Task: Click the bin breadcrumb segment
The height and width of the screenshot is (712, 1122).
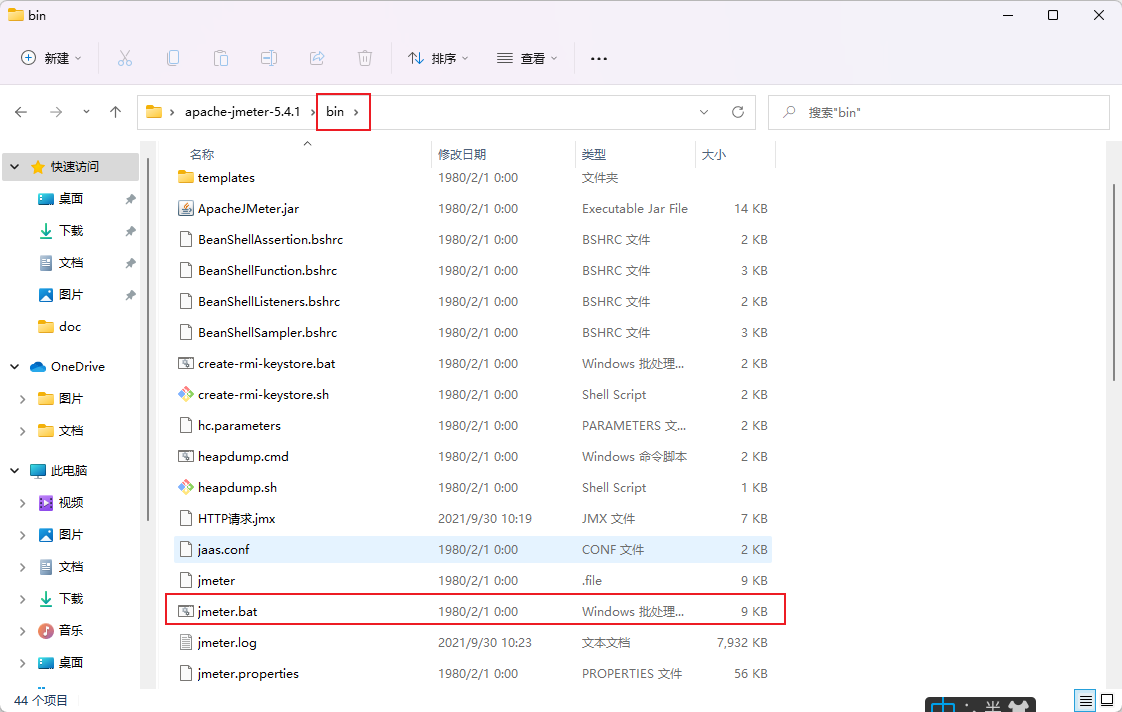Action: click(335, 112)
